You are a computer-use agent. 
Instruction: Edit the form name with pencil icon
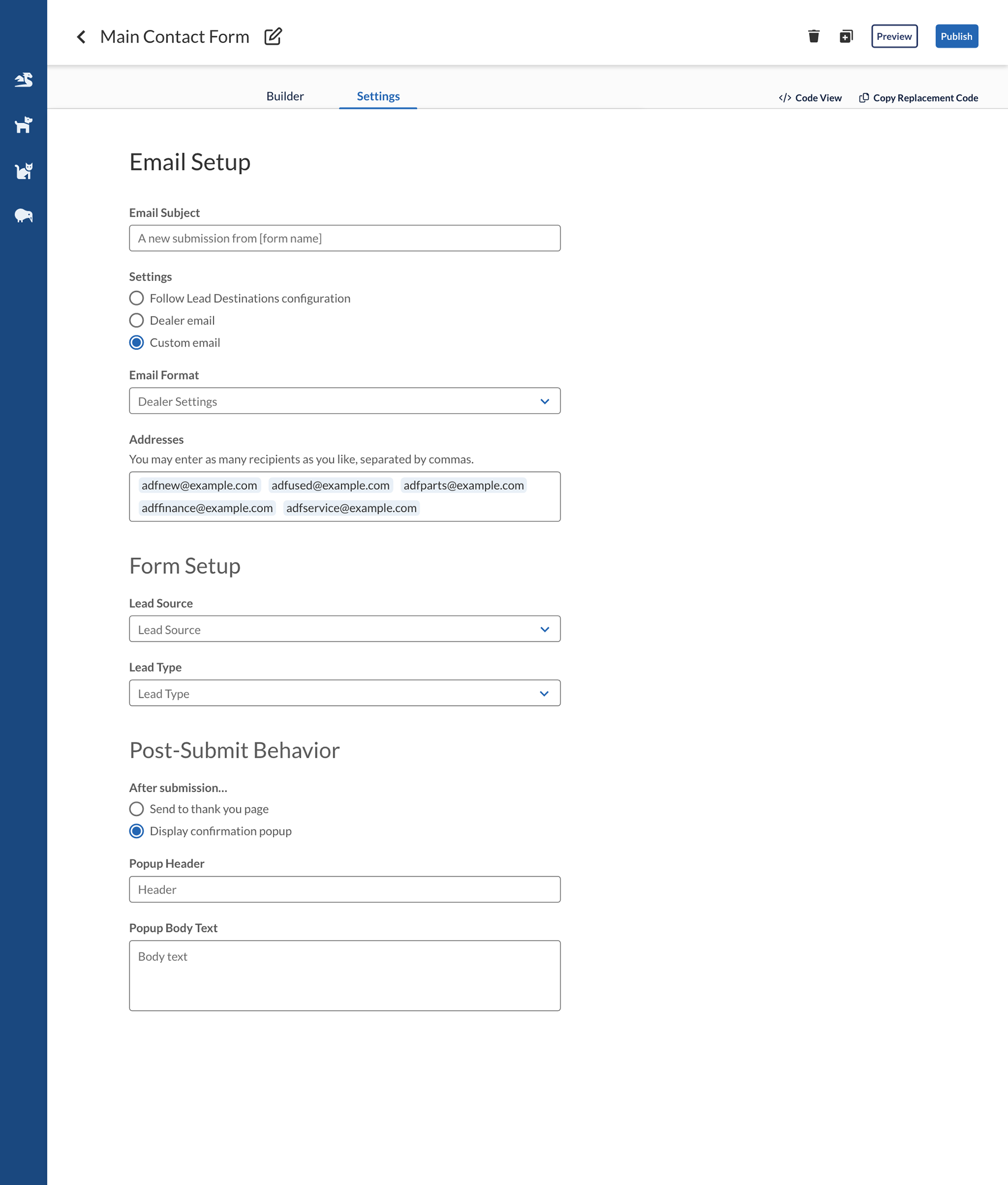[273, 36]
